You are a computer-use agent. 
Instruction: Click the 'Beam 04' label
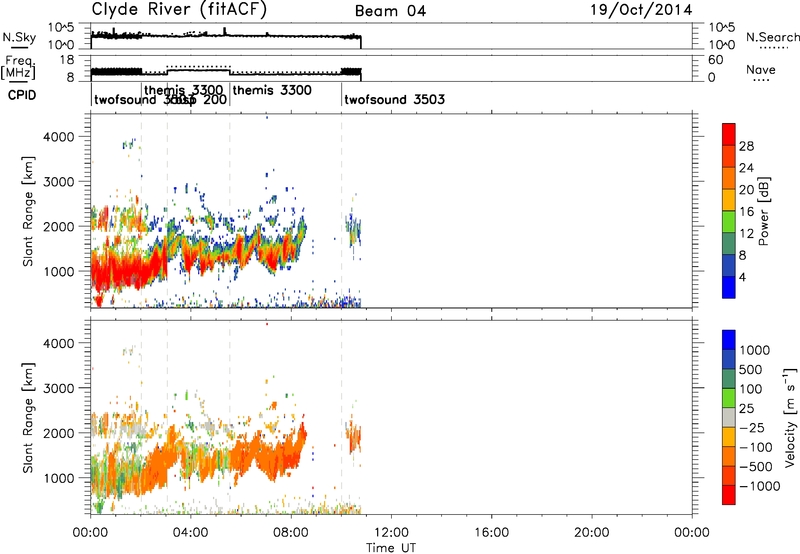(x=390, y=11)
